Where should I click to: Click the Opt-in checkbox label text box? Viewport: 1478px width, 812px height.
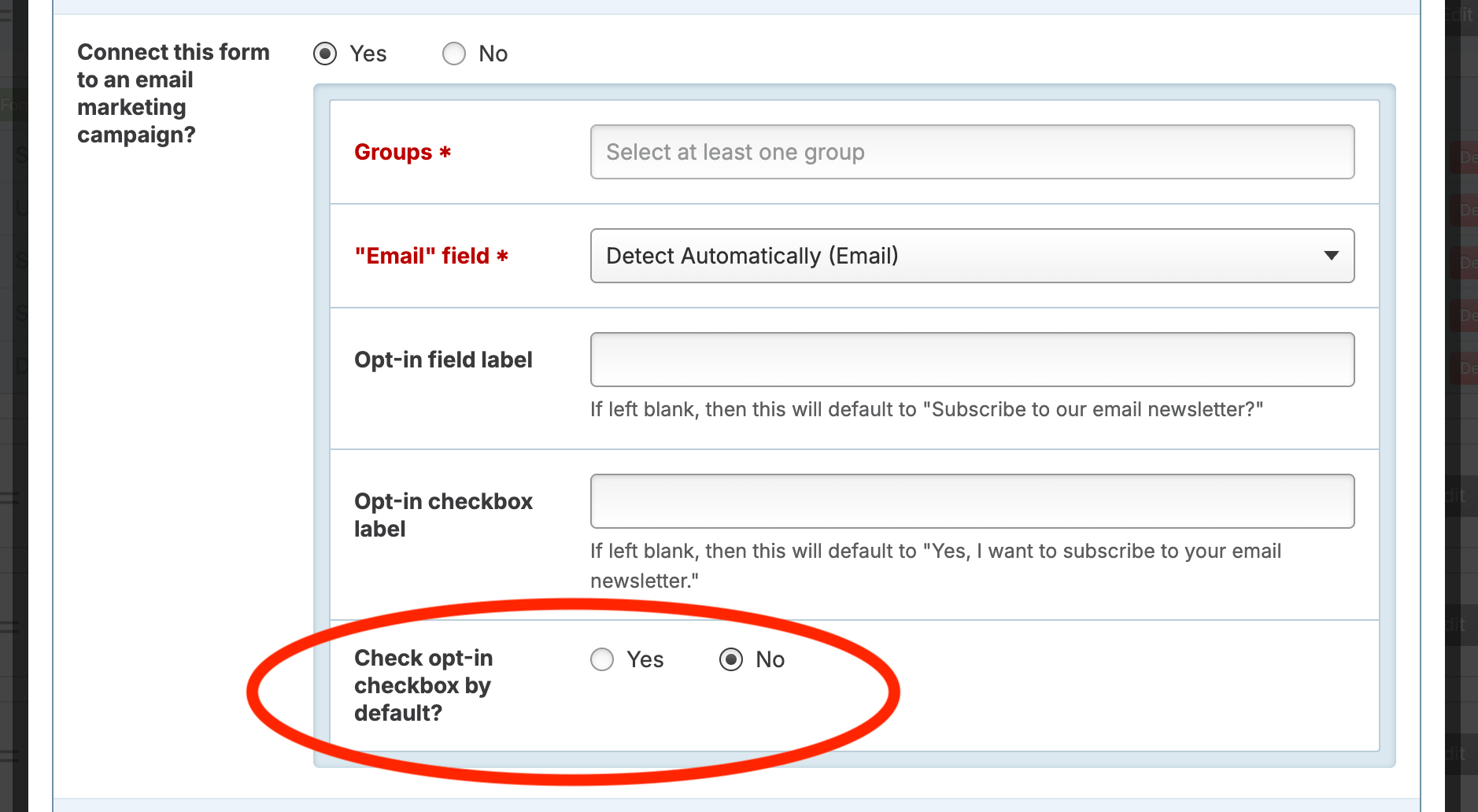pyautogui.click(x=972, y=500)
